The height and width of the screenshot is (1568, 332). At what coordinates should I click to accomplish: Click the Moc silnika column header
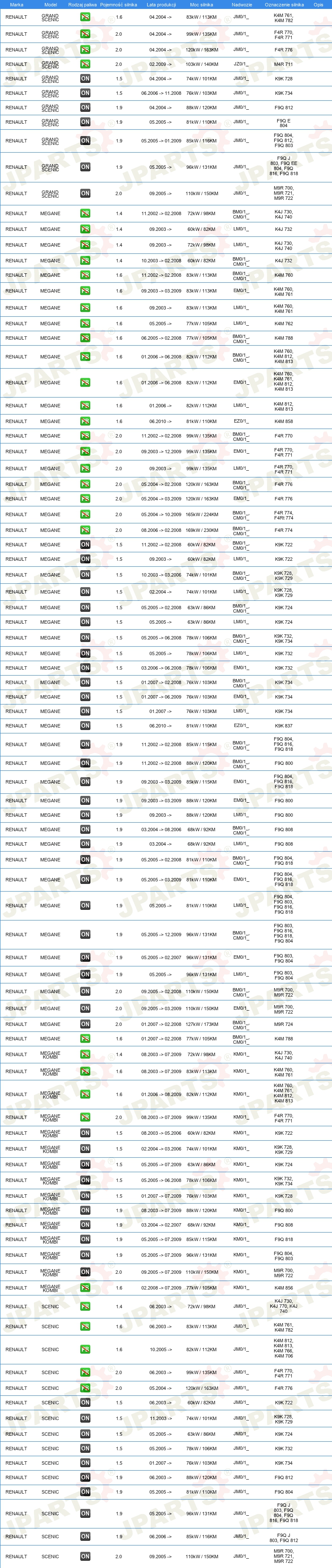click(x=201, y=4)
